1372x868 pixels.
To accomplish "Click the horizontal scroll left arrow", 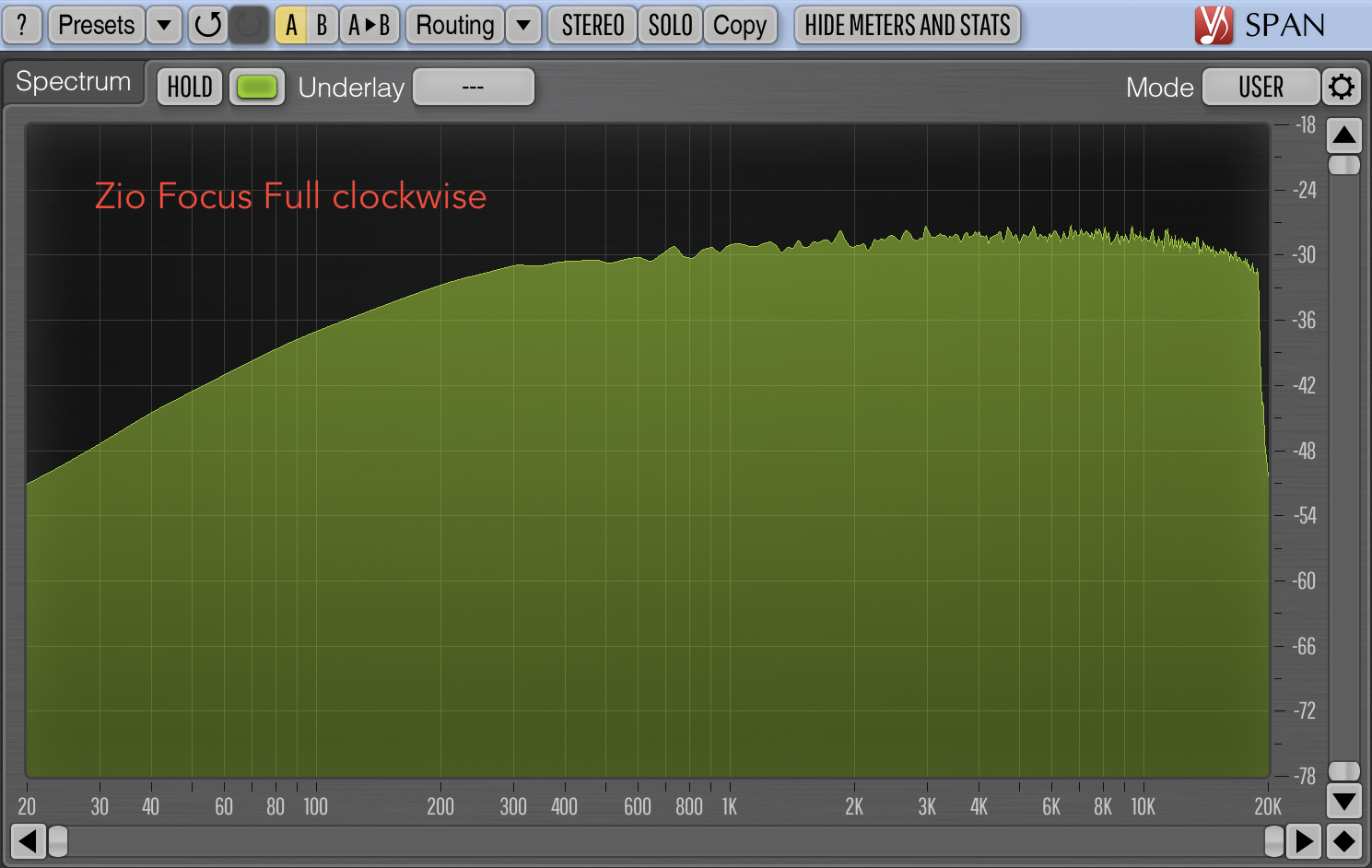I will click(x=28, y=841).
